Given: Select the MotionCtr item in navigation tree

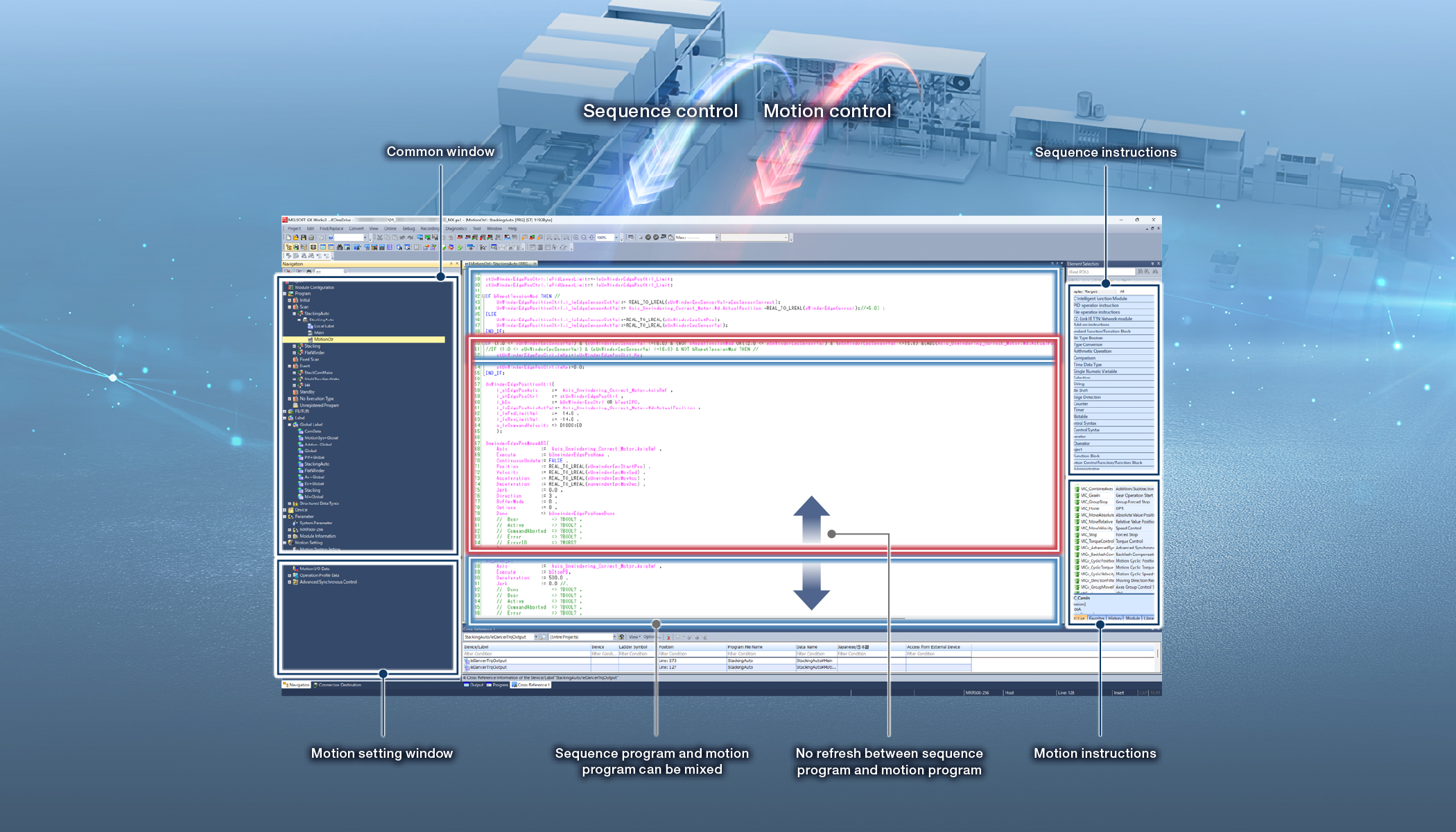Looking at the screenshot, I should (x=323, y=340).
